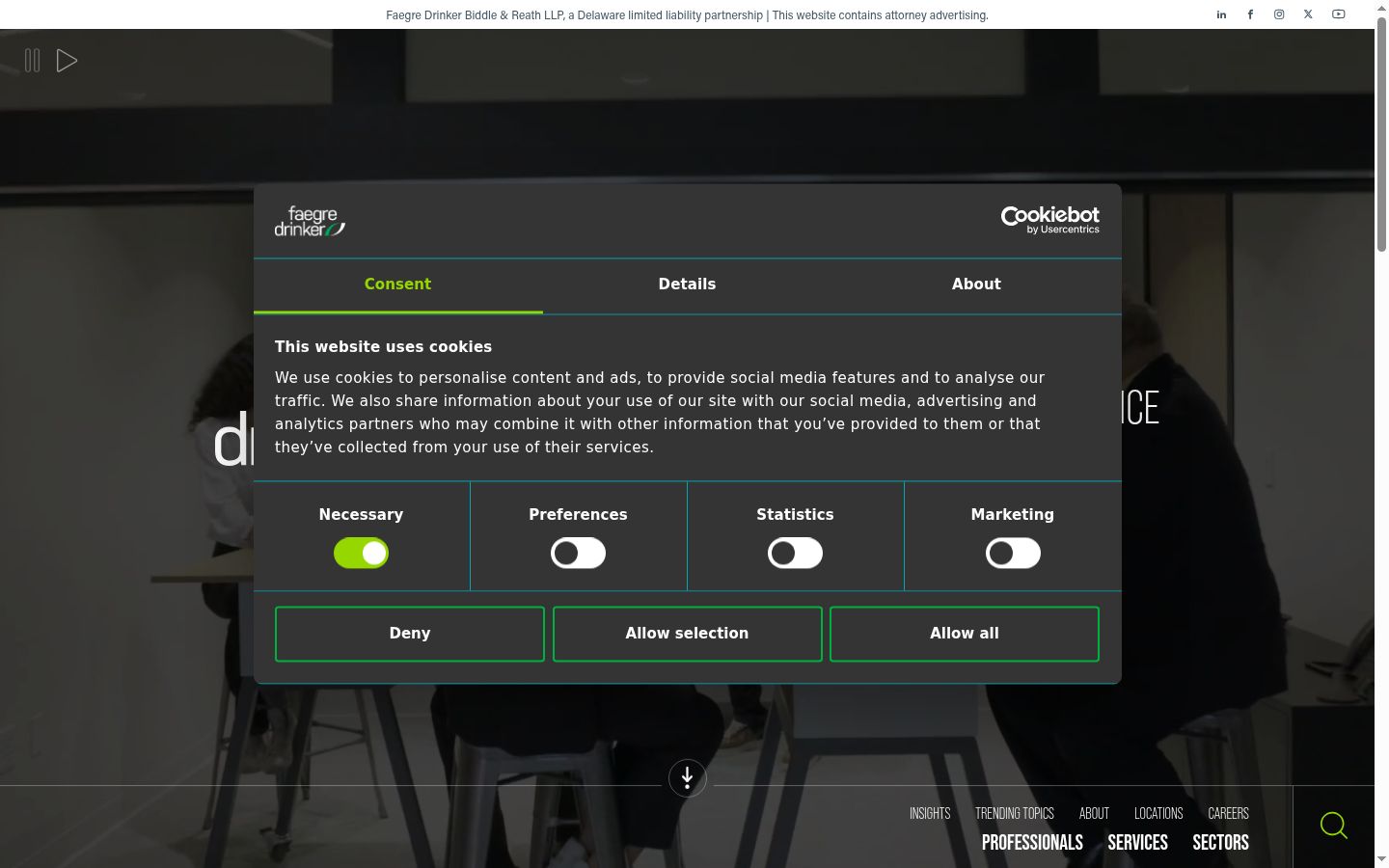The image size is (1389, 868).
Task: Click the "This website uses cookies" heading
Action: (383, 347)
